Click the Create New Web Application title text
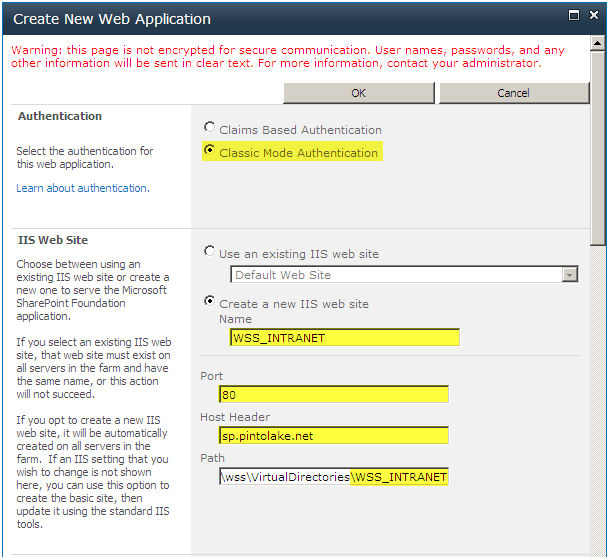609x559 pixels. [112, 19]
